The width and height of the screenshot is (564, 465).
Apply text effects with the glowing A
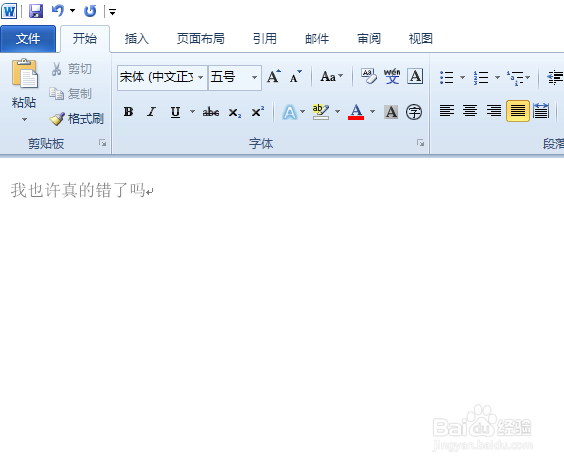click(x=290, y=112)
